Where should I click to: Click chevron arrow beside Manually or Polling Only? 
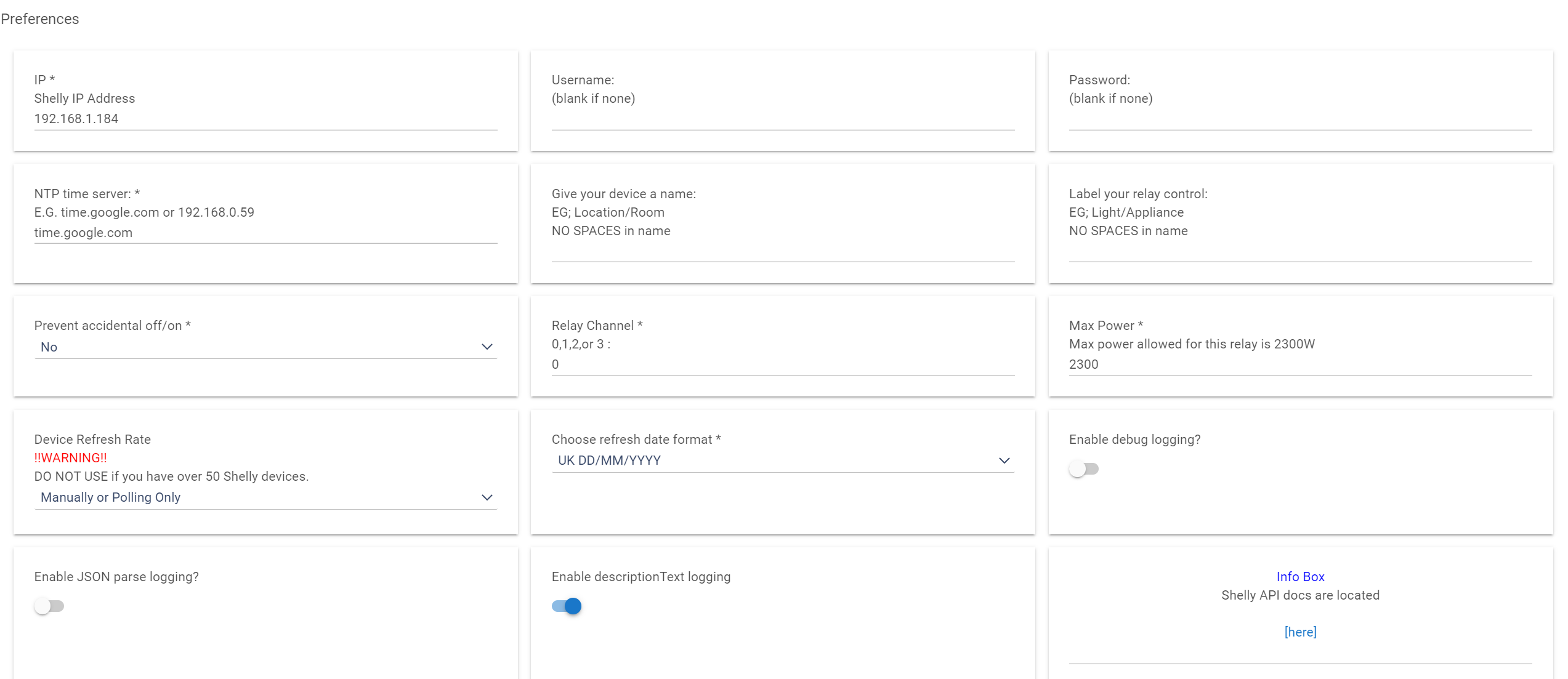point(487,497)
